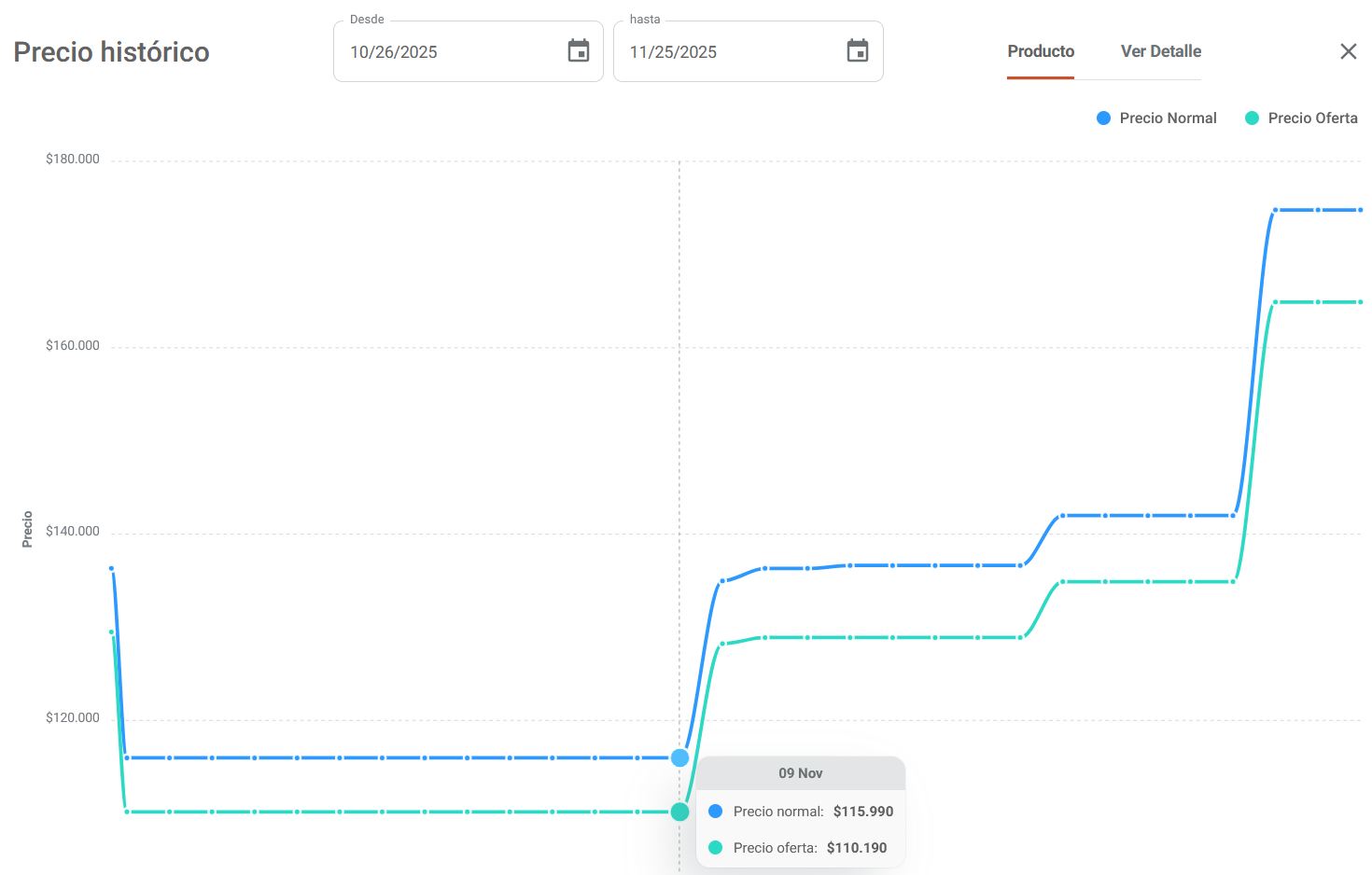Toggle the Precio Oferta legend series

tap(1301, 118)
